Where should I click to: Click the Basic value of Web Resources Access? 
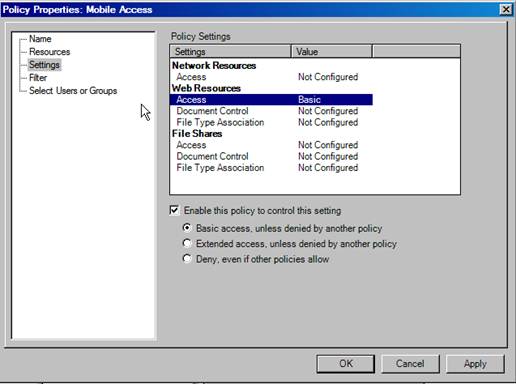point(309,100)
